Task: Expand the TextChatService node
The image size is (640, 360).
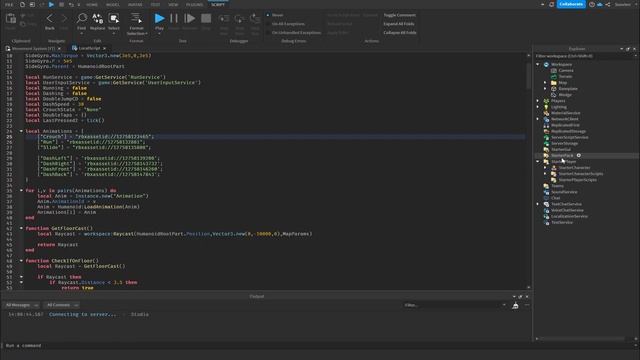Action: coord(538,204)
